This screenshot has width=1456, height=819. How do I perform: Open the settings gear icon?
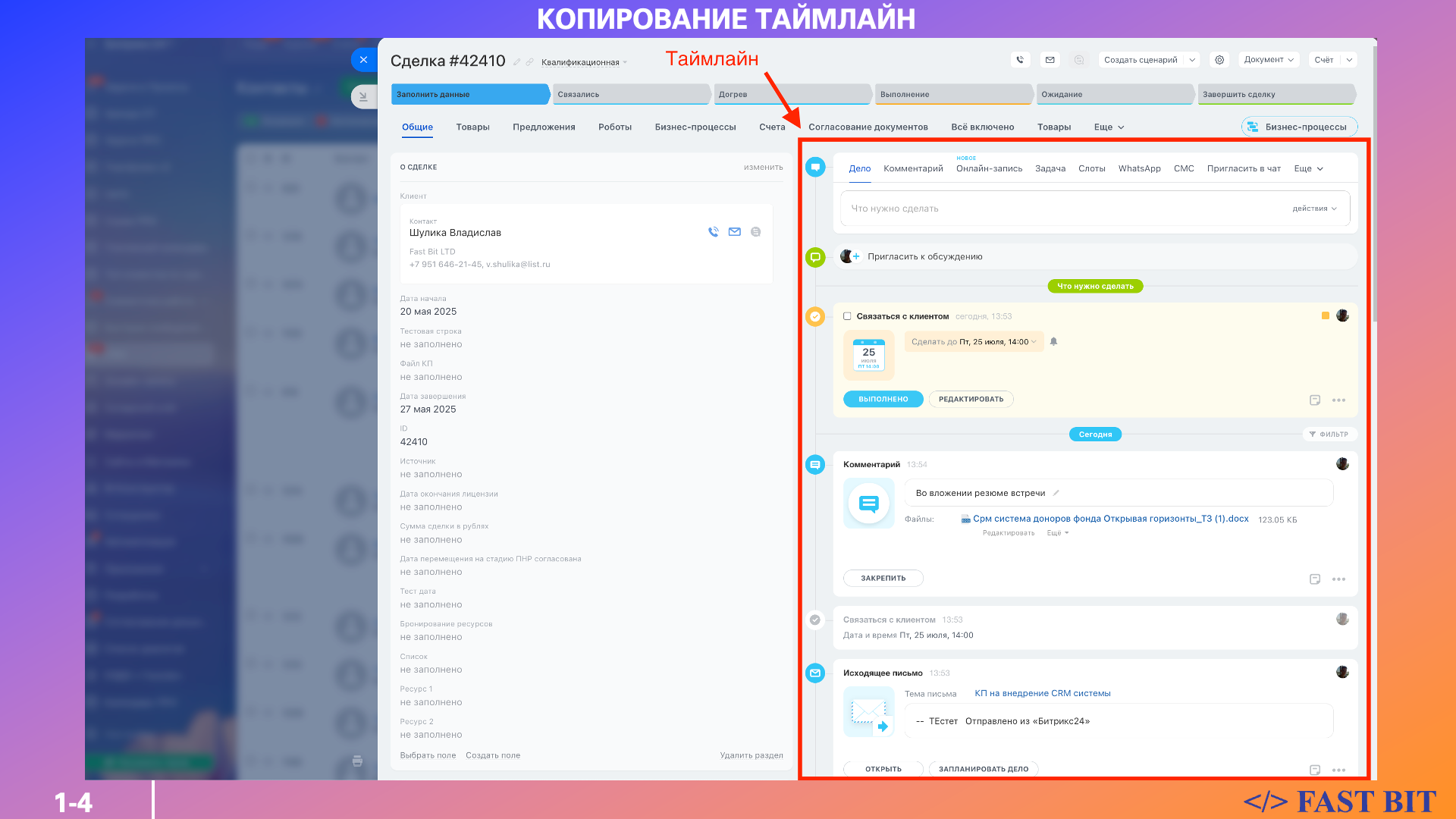[1219, 60]
